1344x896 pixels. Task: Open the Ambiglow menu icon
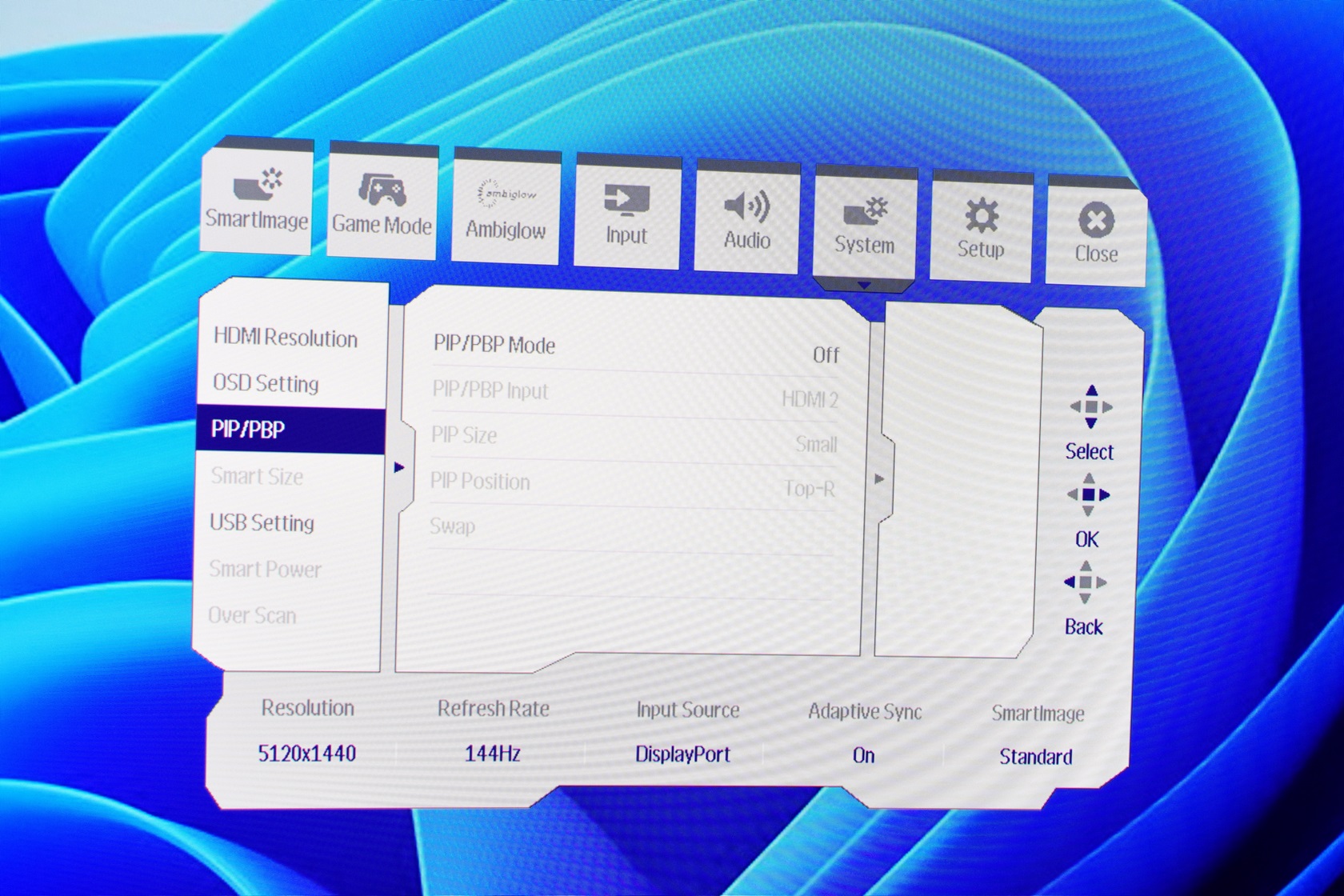[506, 194]
